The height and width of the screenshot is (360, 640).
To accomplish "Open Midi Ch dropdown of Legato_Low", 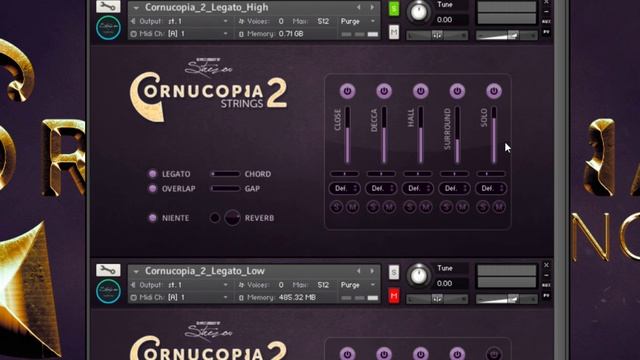I will point(180,298).
